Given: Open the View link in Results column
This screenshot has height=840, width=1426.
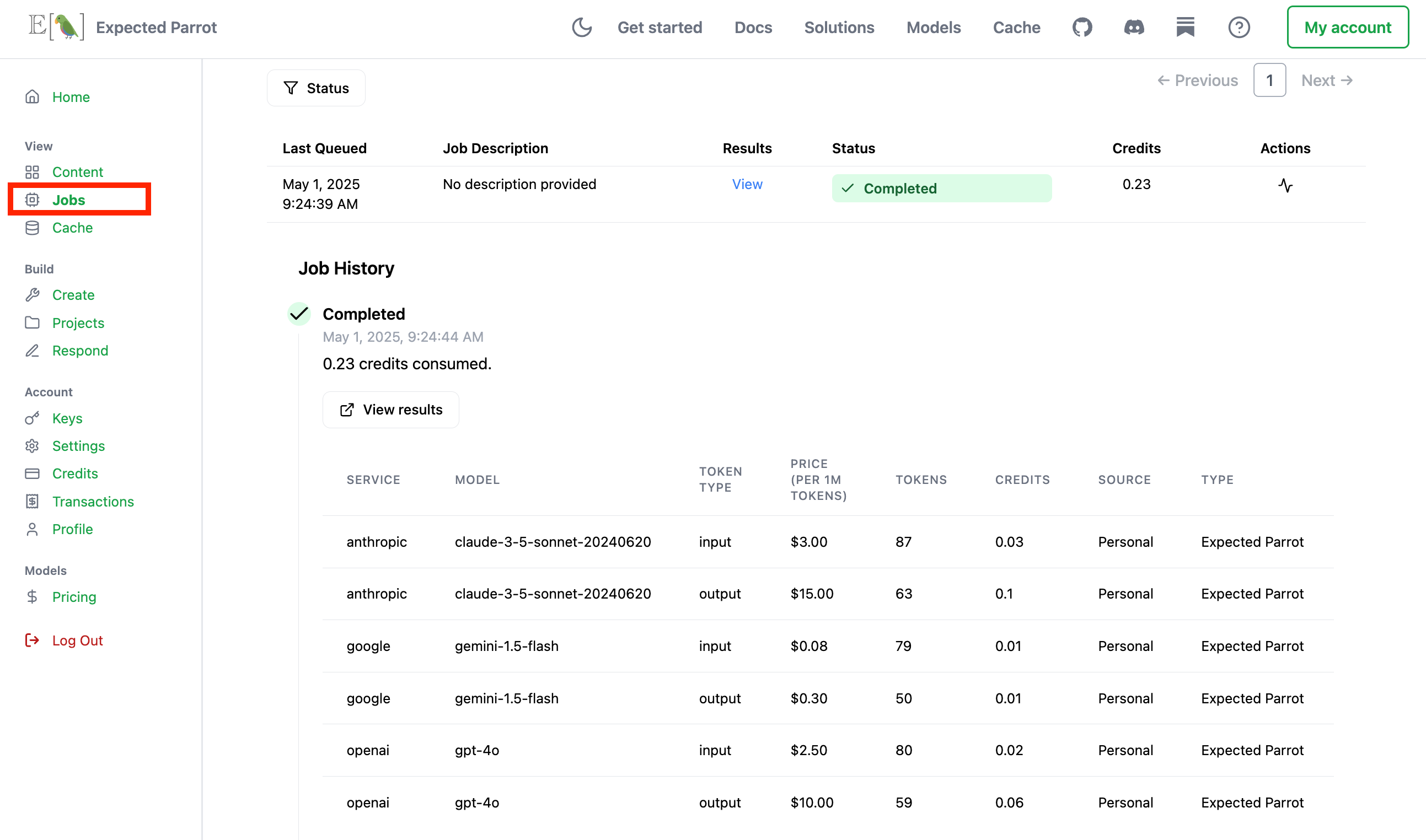Looking at the screenshot, I should point(747,184).
